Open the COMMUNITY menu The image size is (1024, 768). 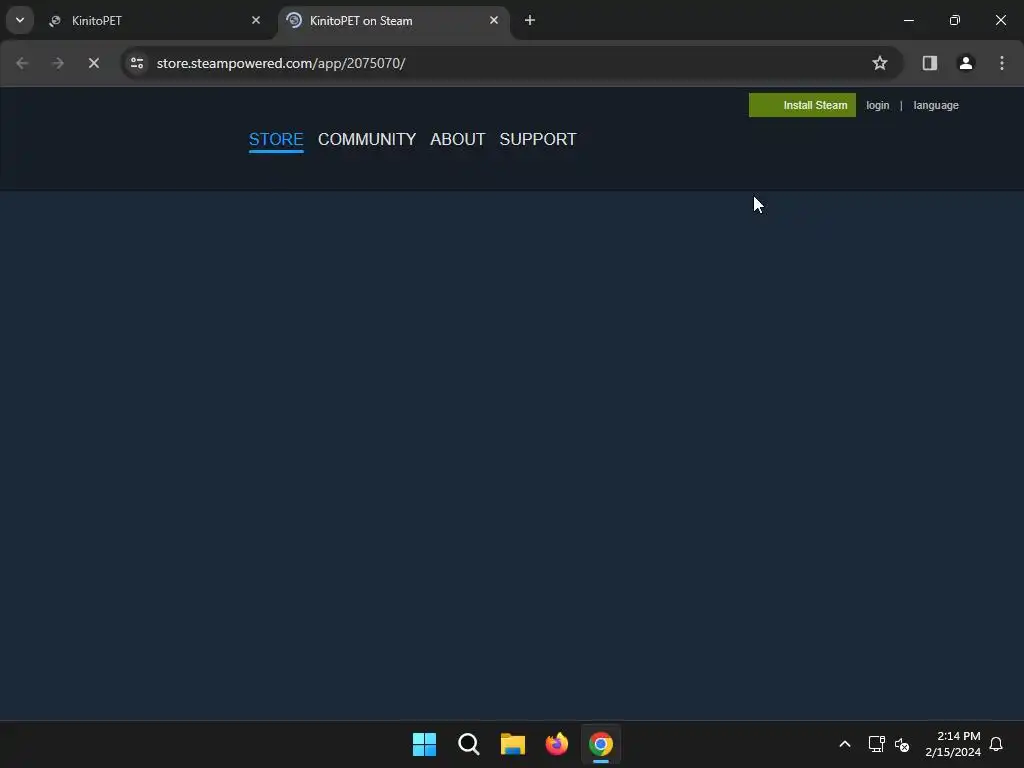(367, 139)
